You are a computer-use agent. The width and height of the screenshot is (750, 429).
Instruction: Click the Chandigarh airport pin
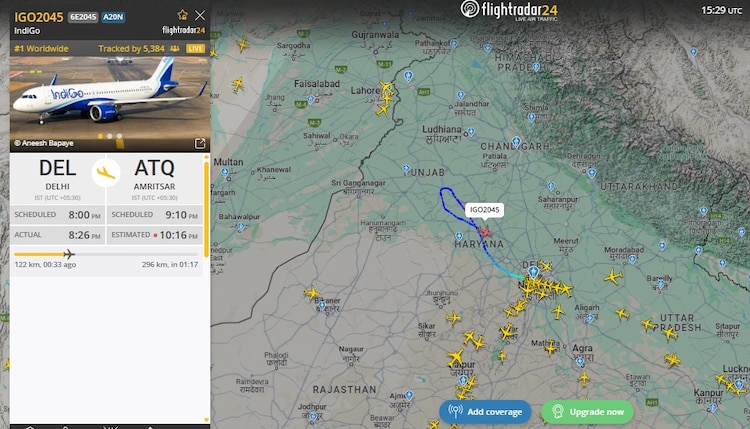[516, 142]
